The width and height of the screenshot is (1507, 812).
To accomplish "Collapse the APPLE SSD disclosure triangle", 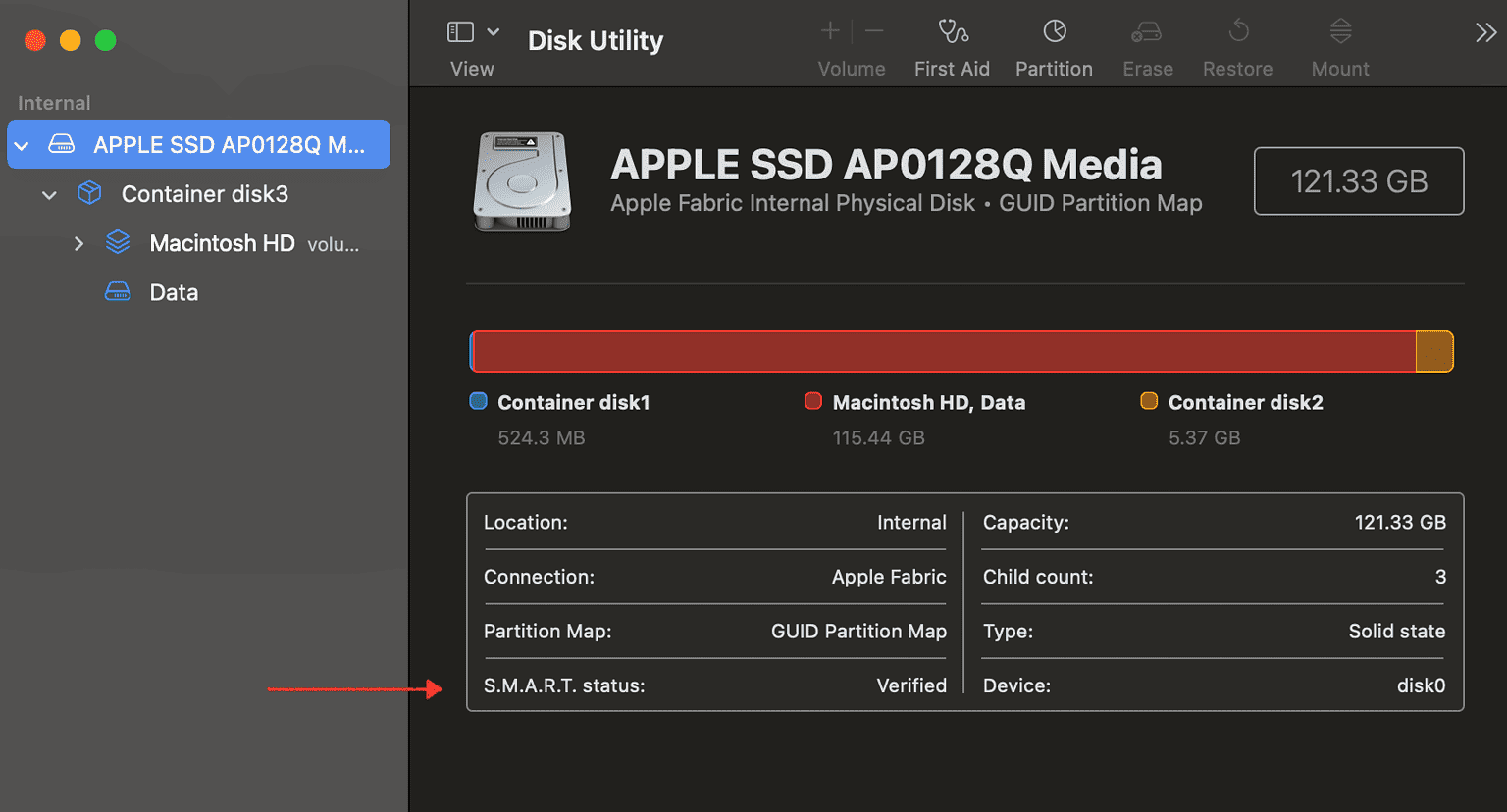I will pos(22,144).
